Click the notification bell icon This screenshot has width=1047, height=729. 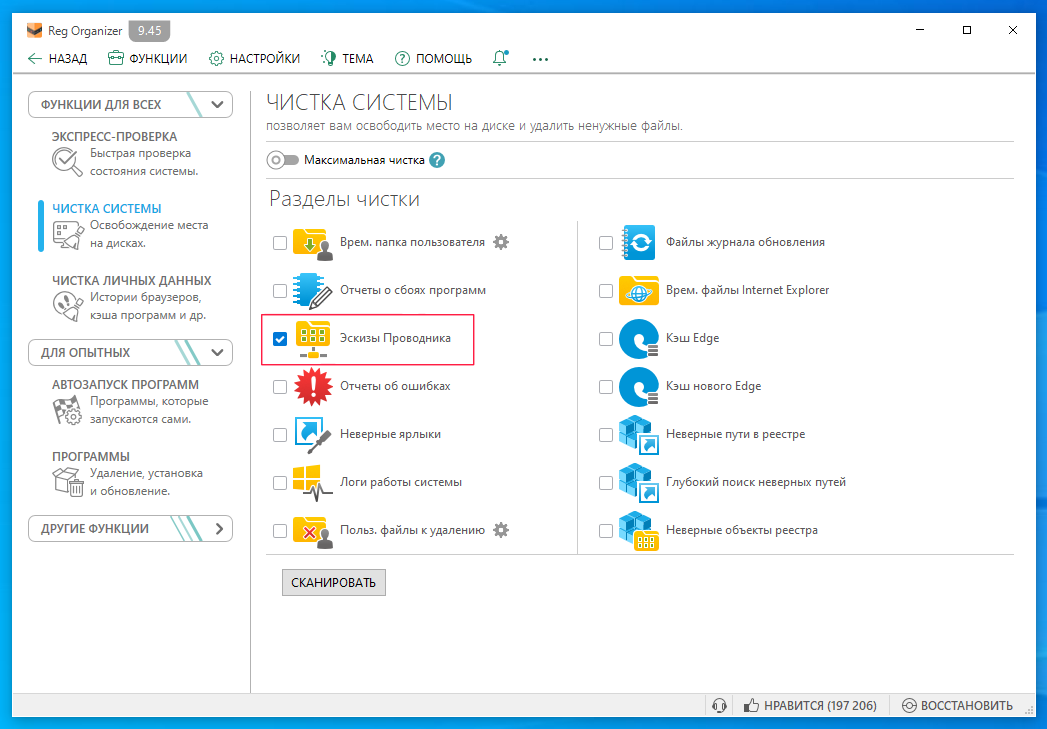(500, 59)
